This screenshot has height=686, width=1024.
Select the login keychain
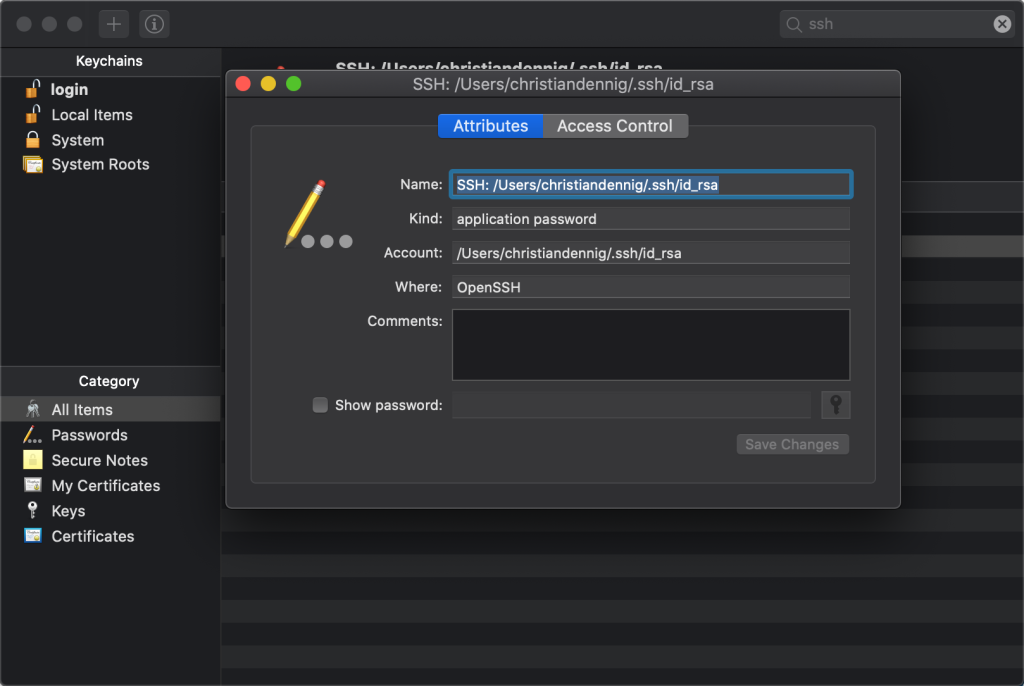[x=69, y=89]
